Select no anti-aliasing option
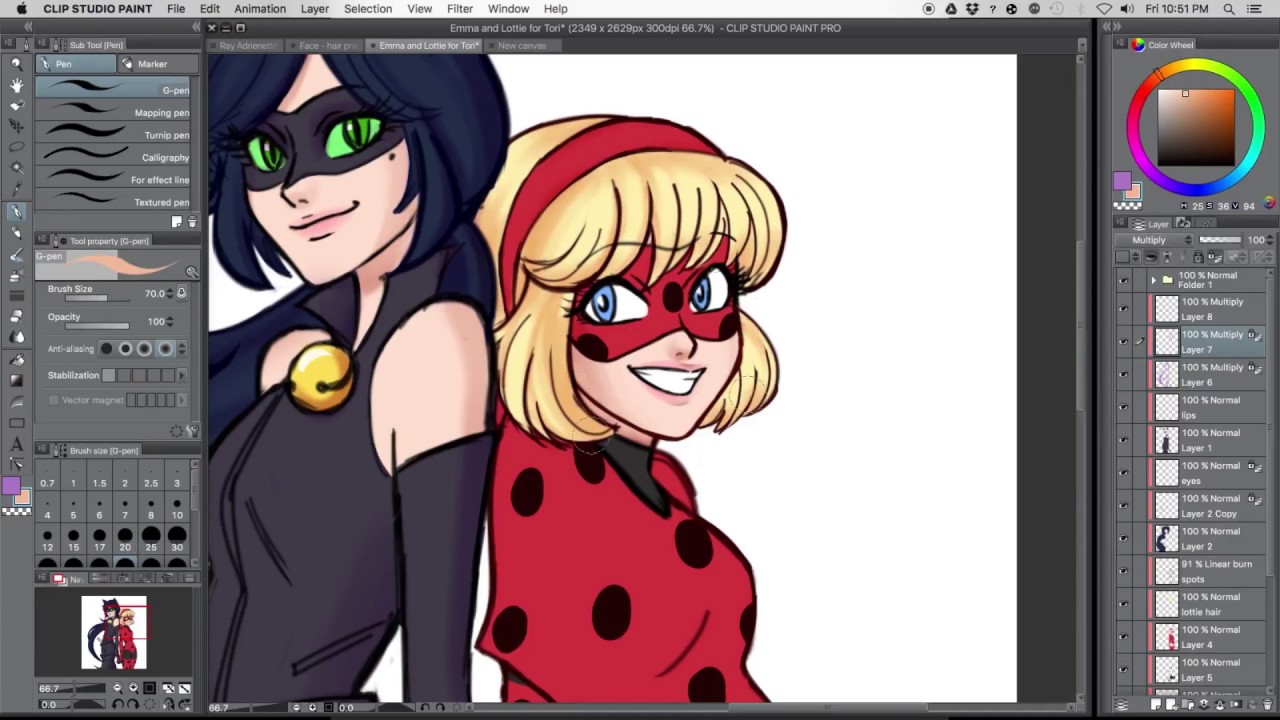Screen dimensions: 1280x720 coord(107,349)
